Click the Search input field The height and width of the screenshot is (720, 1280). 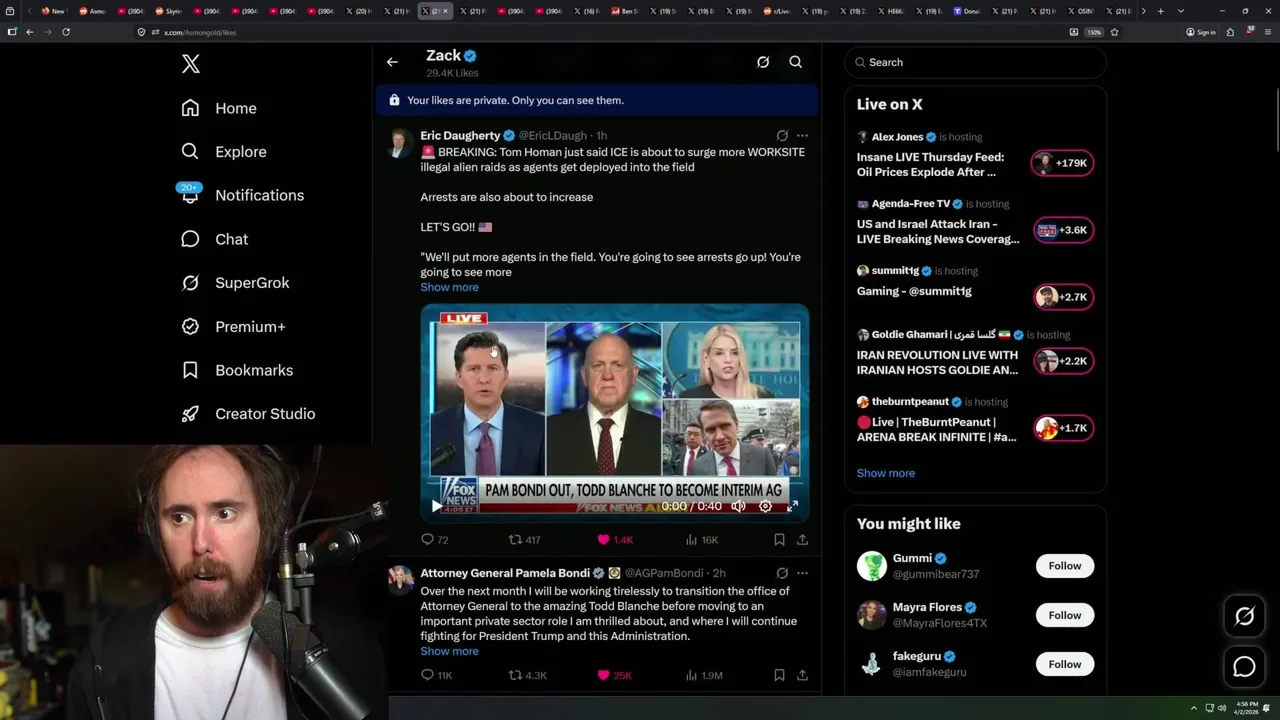(975, 62)
